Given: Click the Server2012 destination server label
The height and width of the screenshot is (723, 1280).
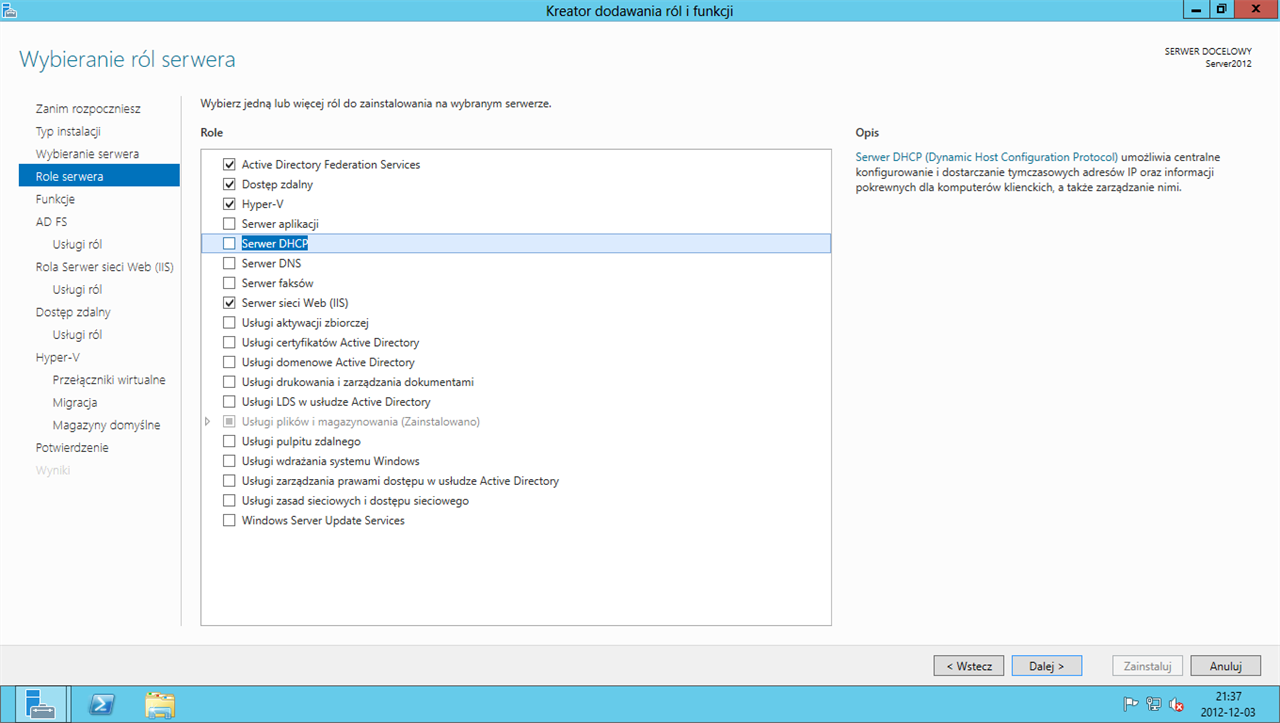Looking at the screenshot, I should 1228,63.
